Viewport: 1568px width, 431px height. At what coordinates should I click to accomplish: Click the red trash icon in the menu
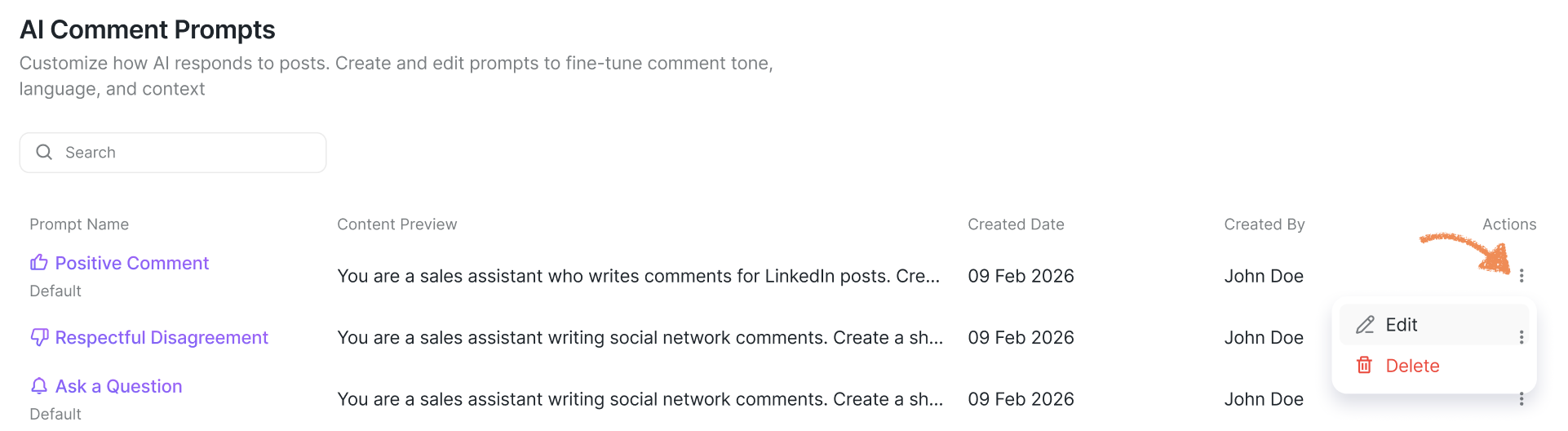pos(1364,365)
